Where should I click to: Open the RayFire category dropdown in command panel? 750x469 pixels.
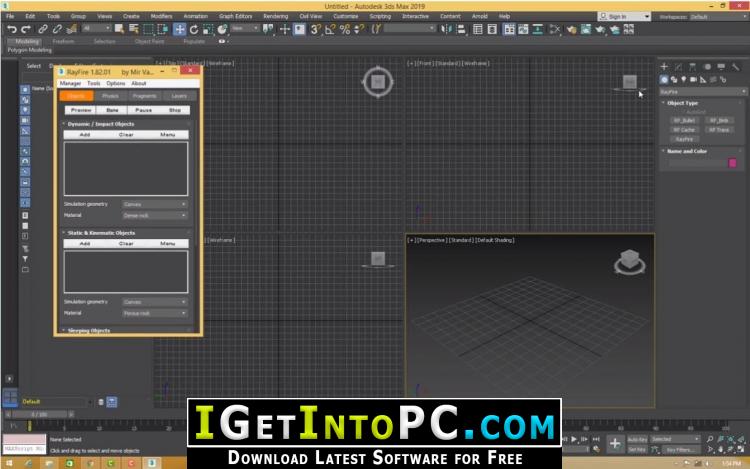tap(703, 91)
